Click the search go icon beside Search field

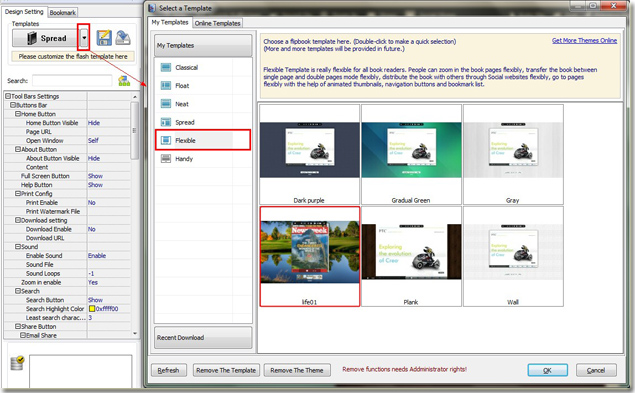click(124, 81)
